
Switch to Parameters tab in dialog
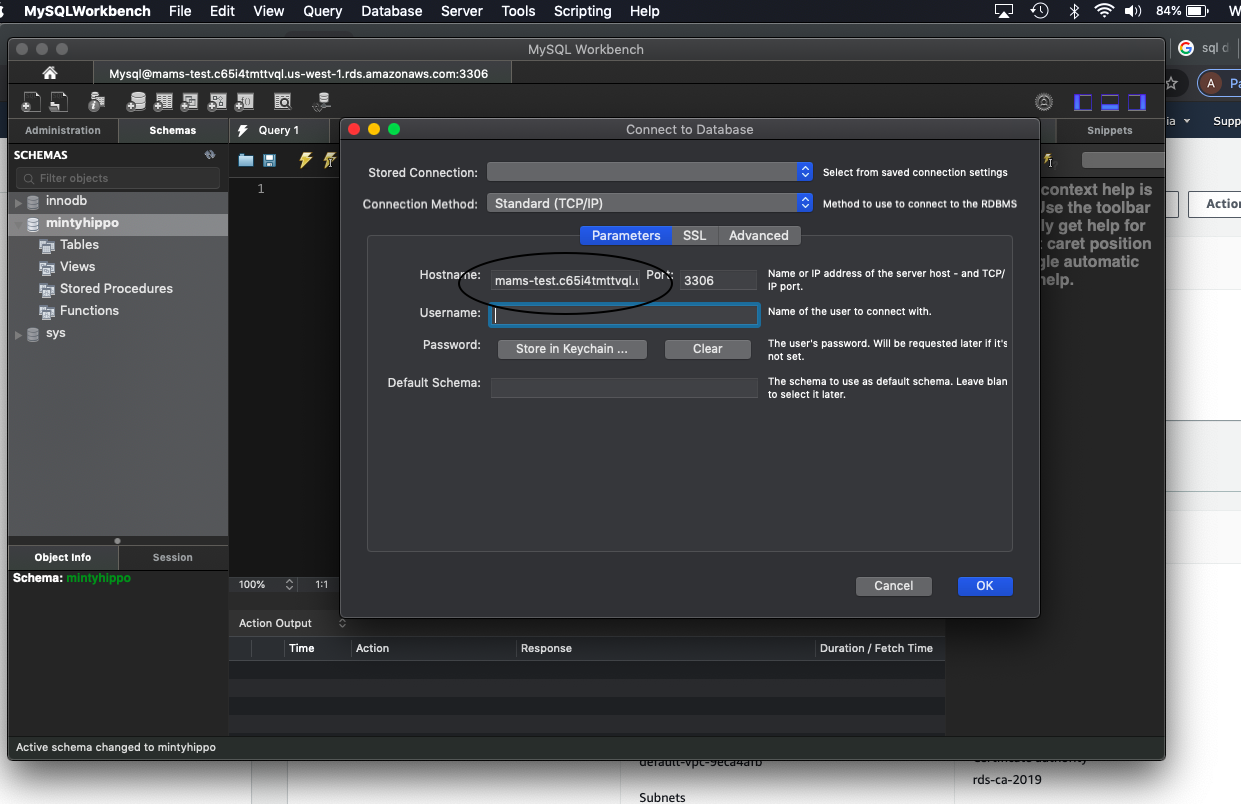(x=626, y=235)
